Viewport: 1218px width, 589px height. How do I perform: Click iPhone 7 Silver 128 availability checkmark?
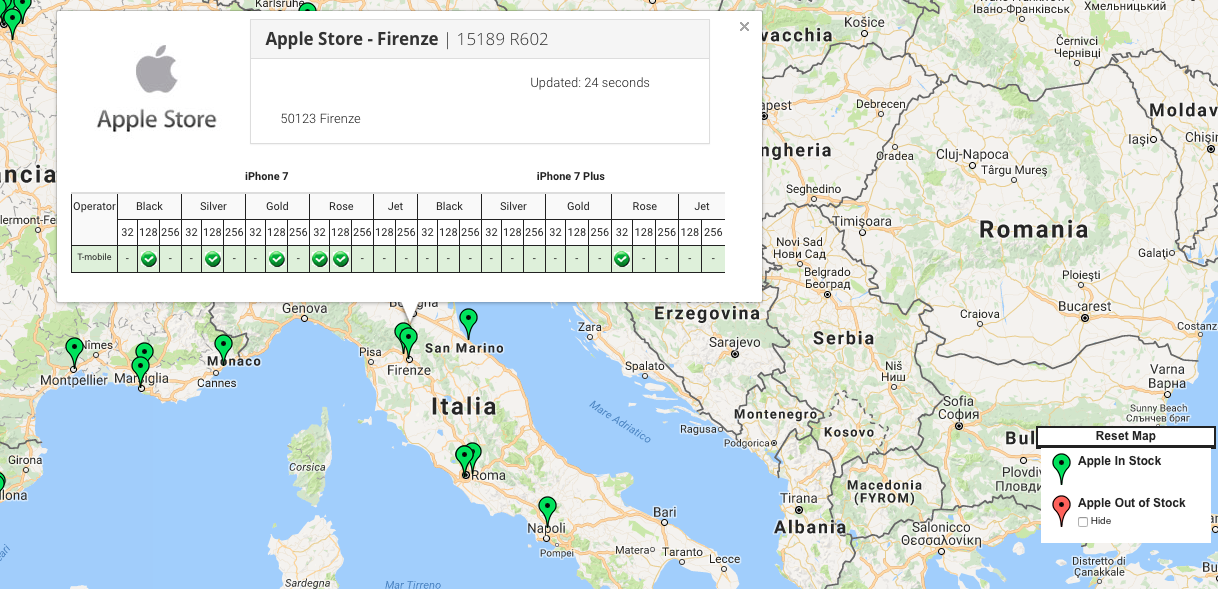213,260
